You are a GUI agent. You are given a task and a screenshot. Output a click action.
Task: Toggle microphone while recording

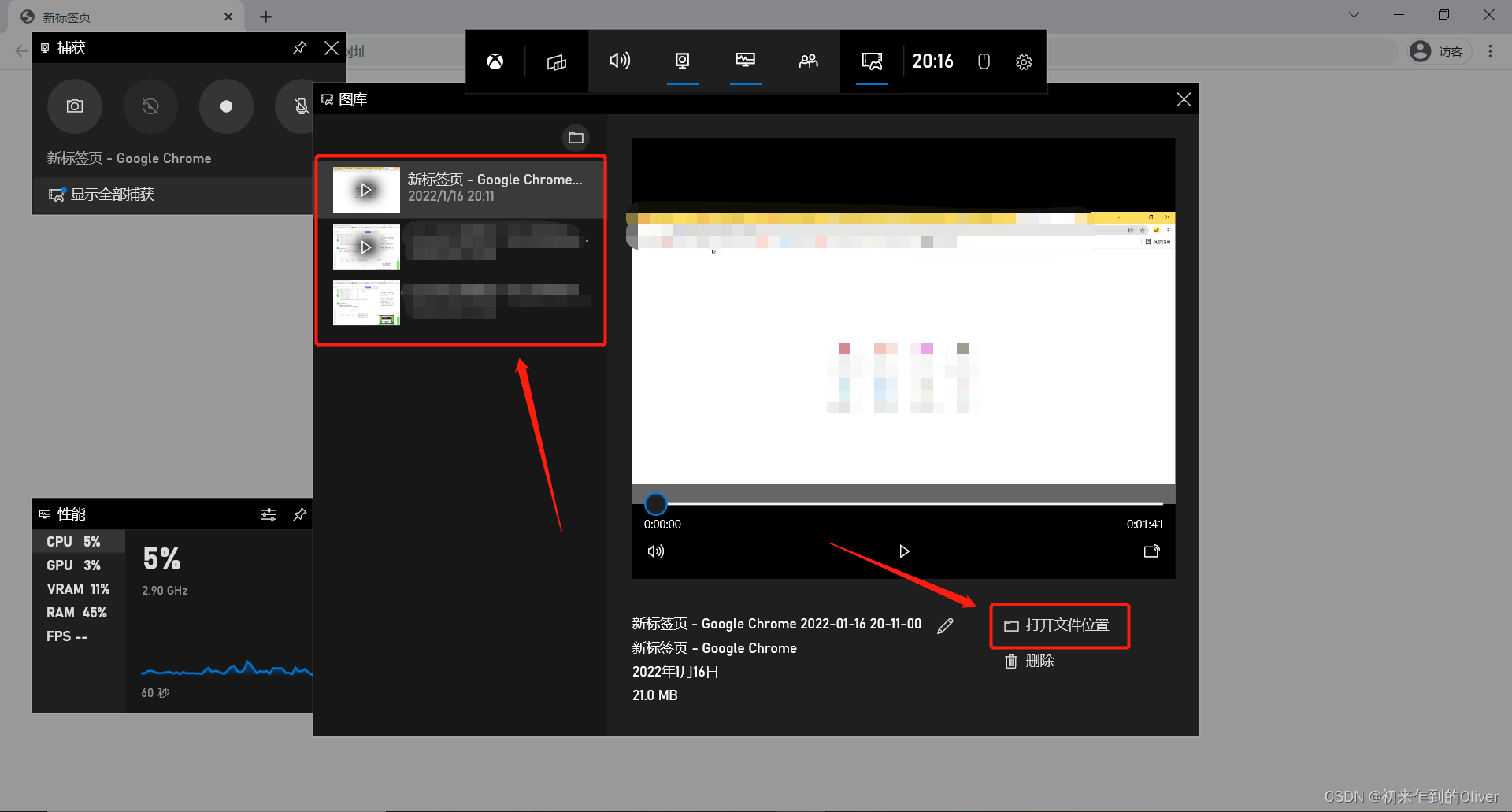coord(299,106)
